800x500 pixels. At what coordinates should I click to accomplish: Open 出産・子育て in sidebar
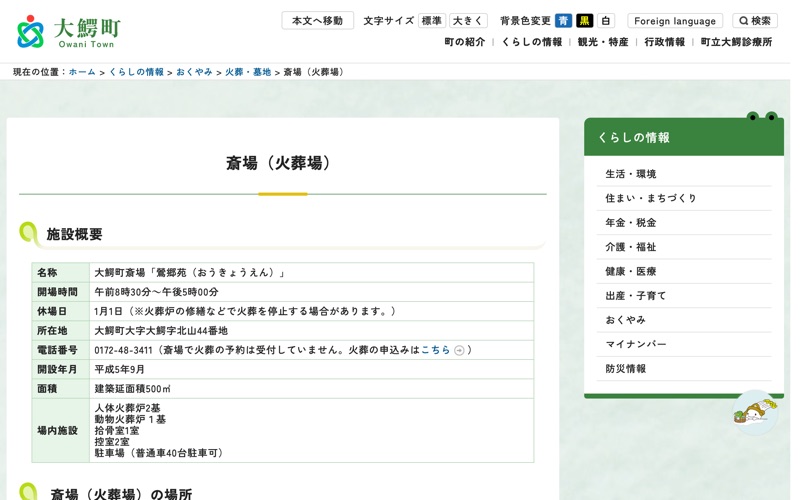click(x=684, y=296)
